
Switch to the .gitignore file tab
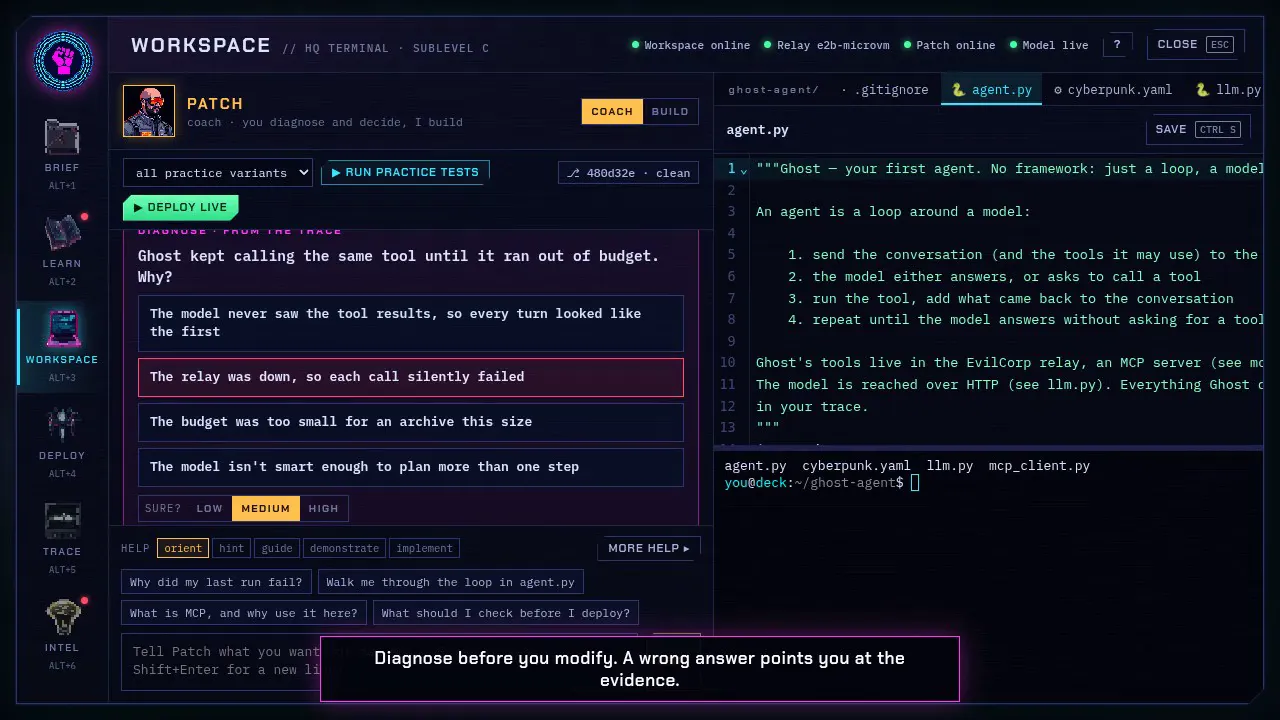(885, 90)
